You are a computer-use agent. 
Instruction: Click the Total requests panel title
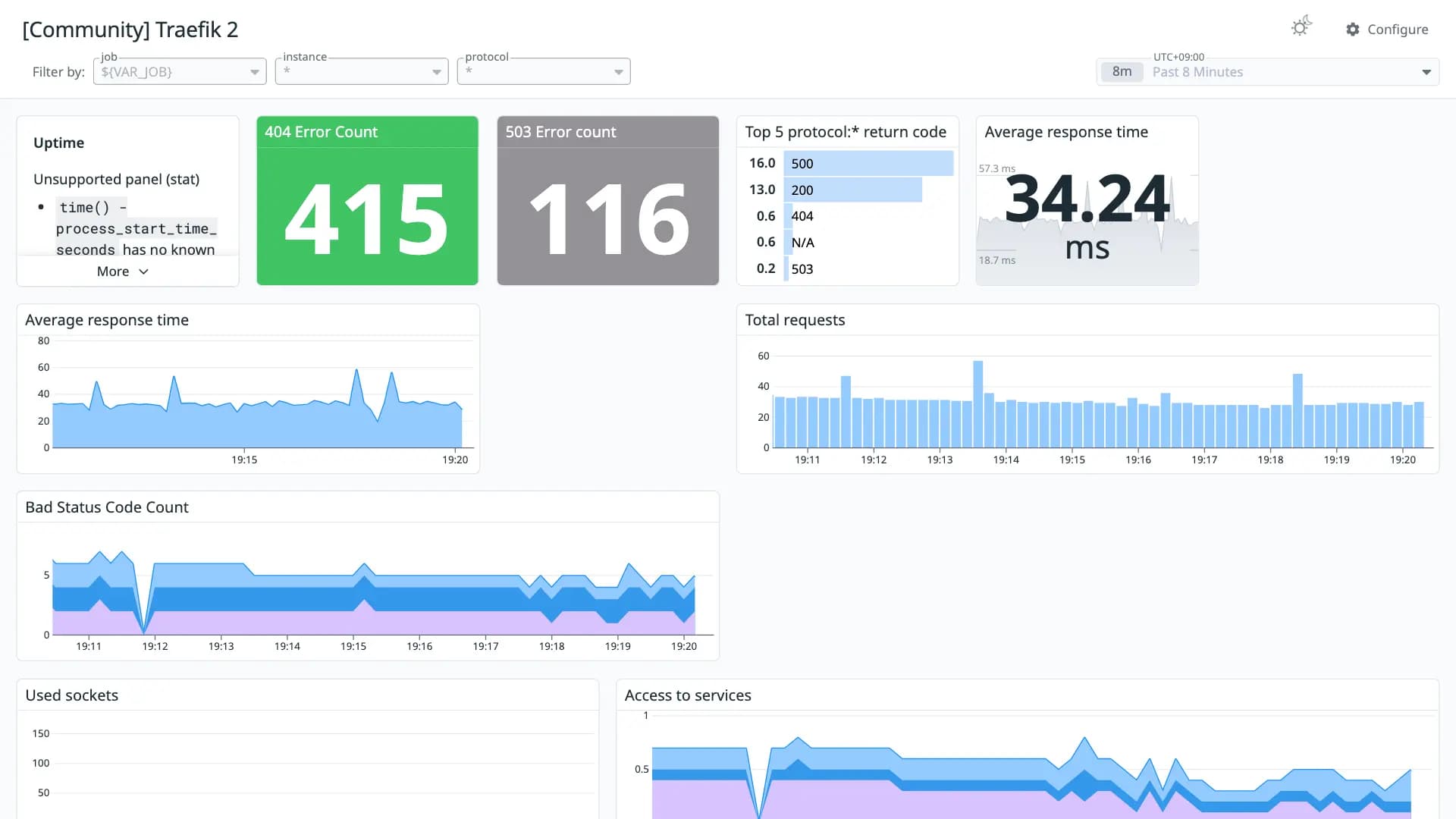[795, 320]
